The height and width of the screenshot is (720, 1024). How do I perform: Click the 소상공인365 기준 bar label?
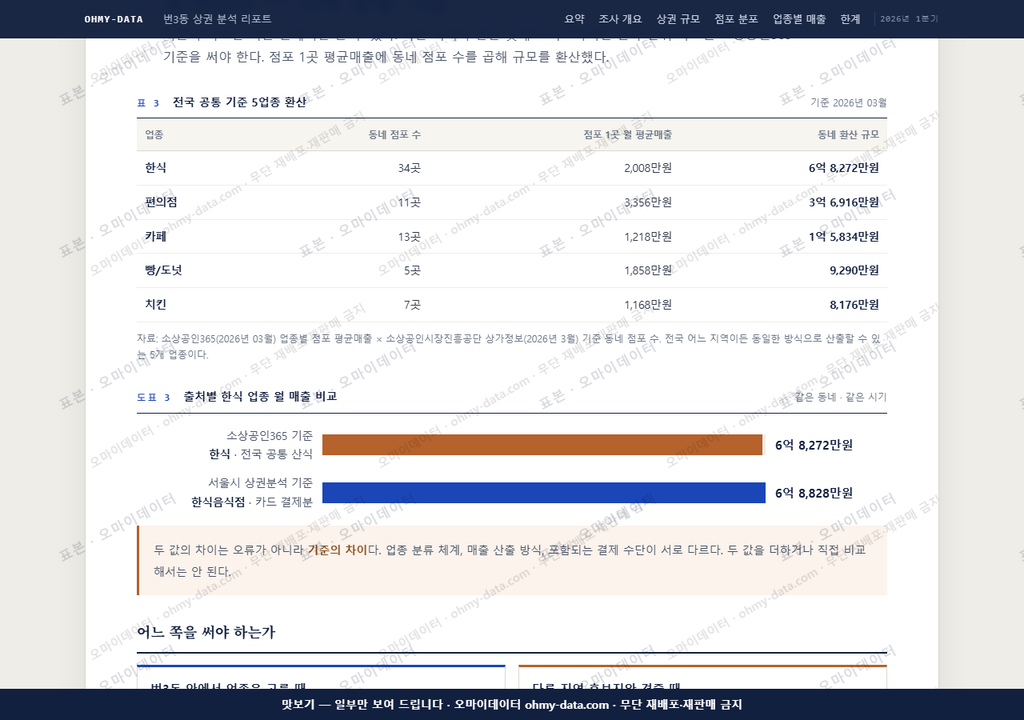[x=269, y=436]
